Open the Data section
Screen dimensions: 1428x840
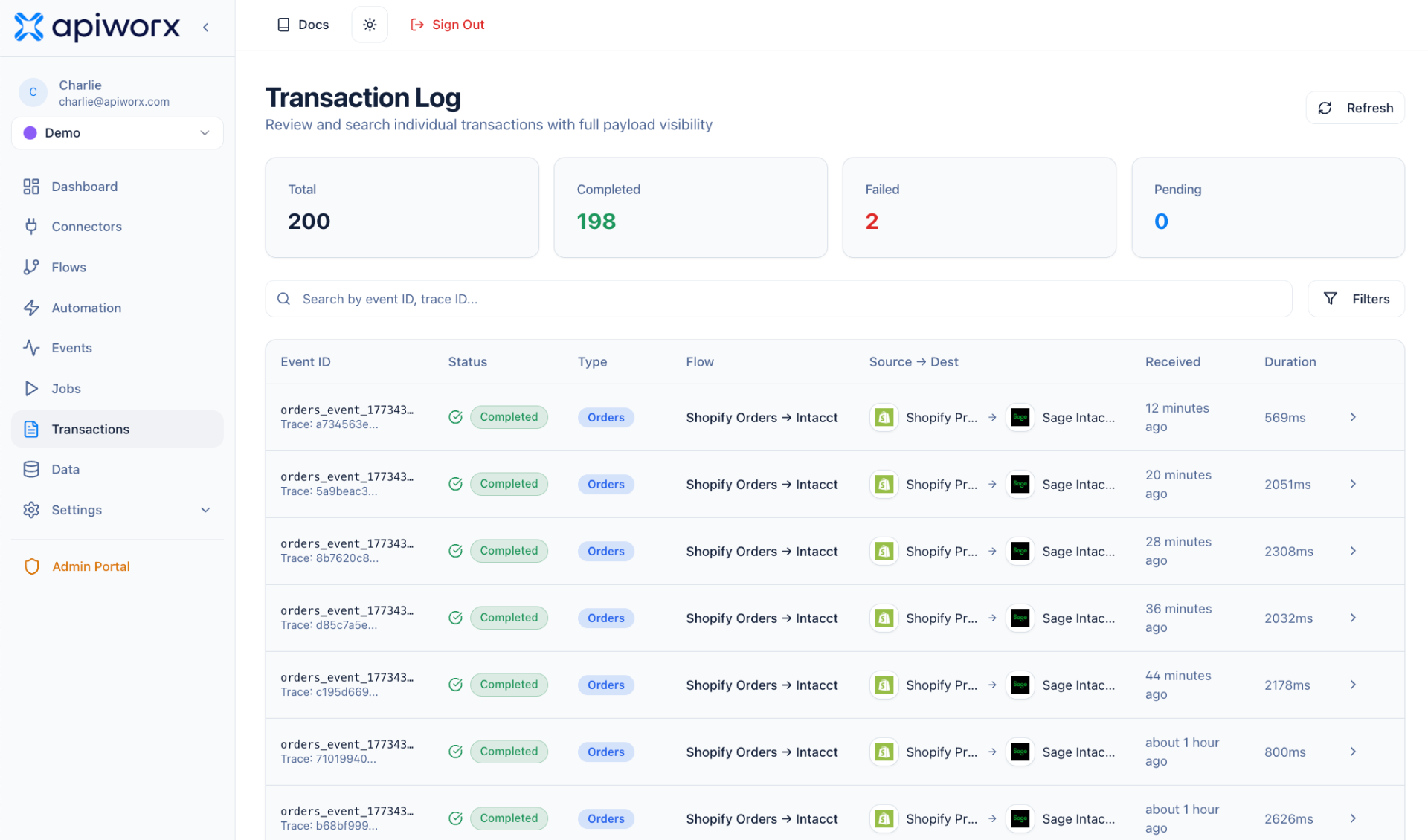click(x=65, y=469)
